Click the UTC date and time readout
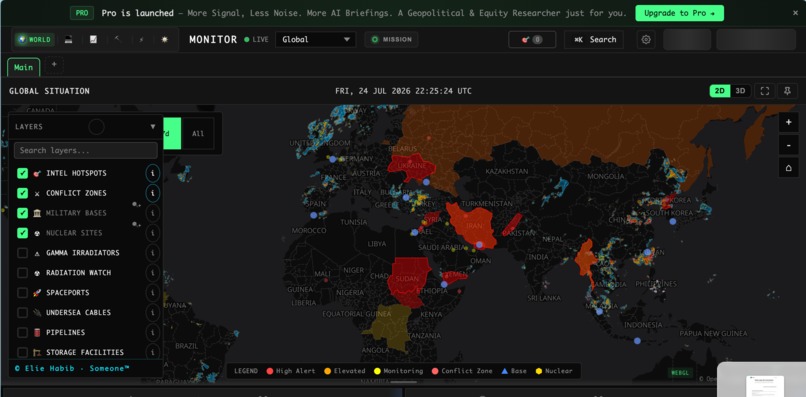 pos(404,91)
